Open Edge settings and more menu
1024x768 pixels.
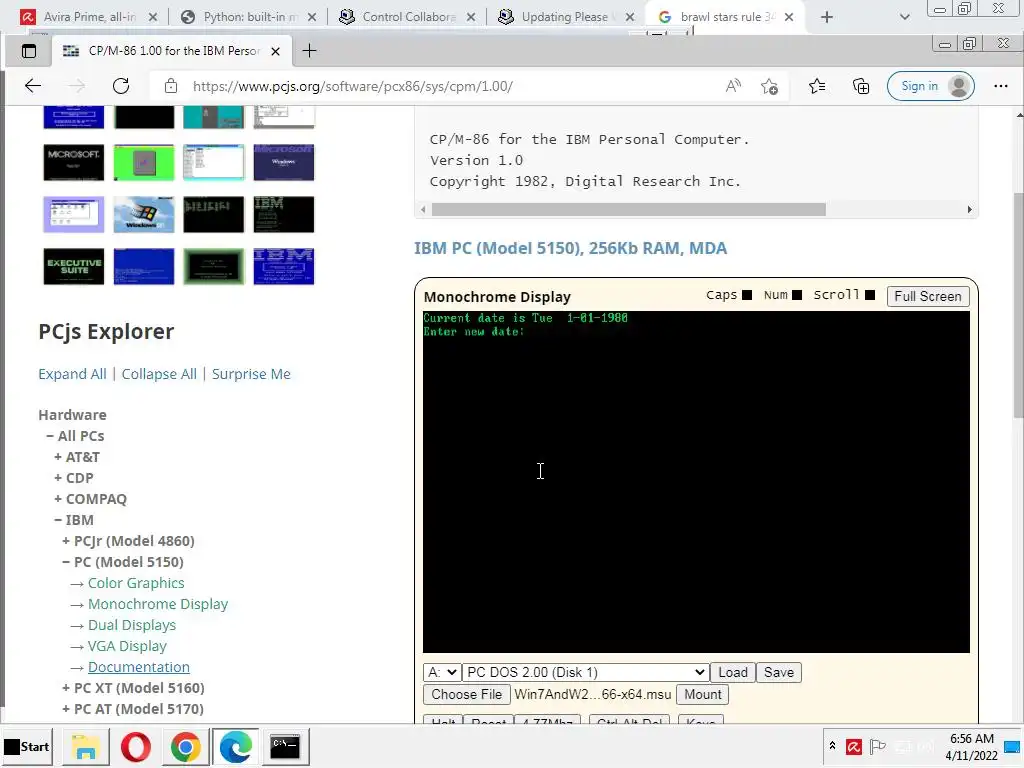point(1000,86)
